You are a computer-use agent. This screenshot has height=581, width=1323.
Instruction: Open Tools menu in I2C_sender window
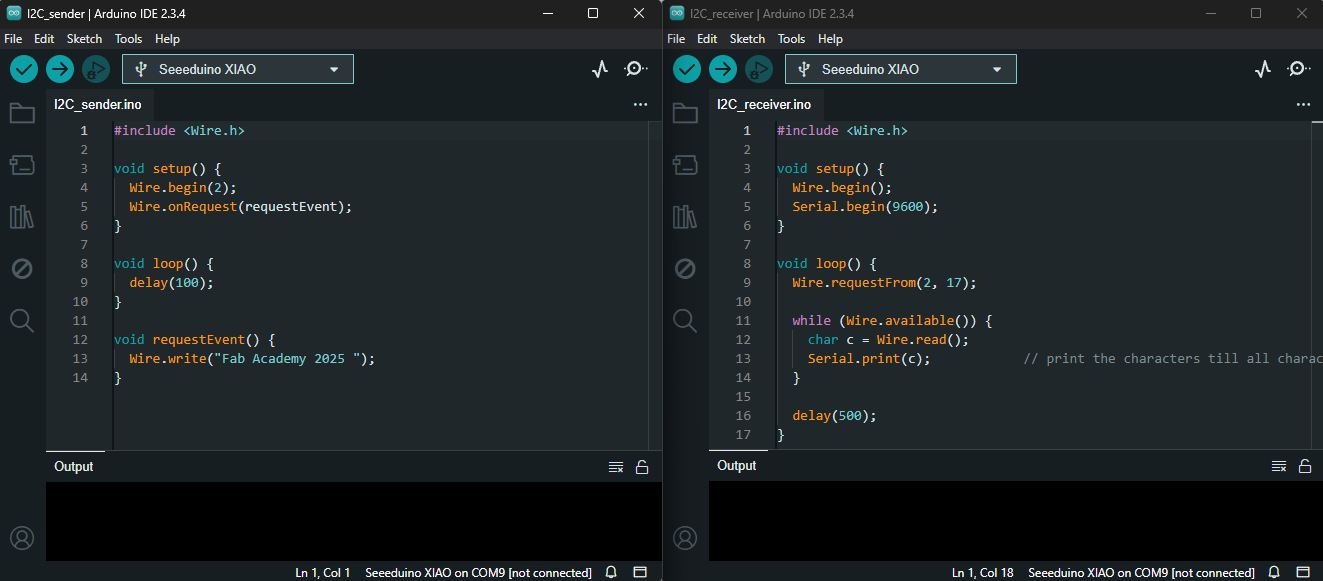pyautogui.click(x=128, y=39)
